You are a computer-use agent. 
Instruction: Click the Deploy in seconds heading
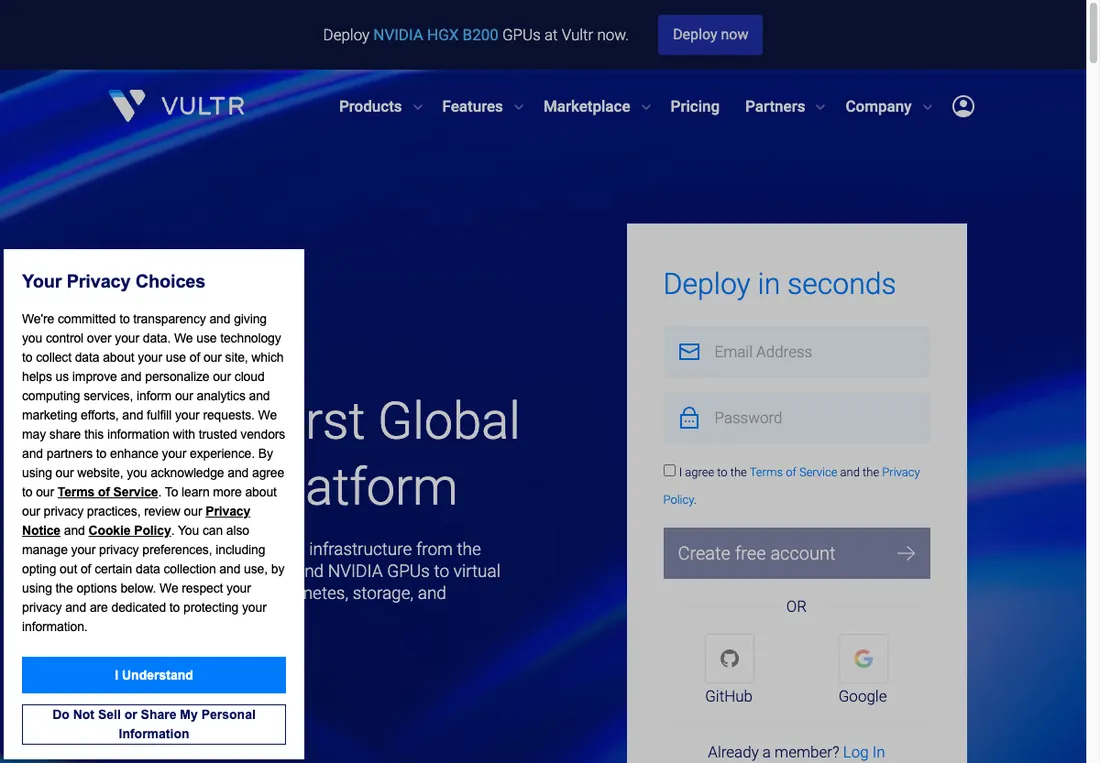point(779,284)
